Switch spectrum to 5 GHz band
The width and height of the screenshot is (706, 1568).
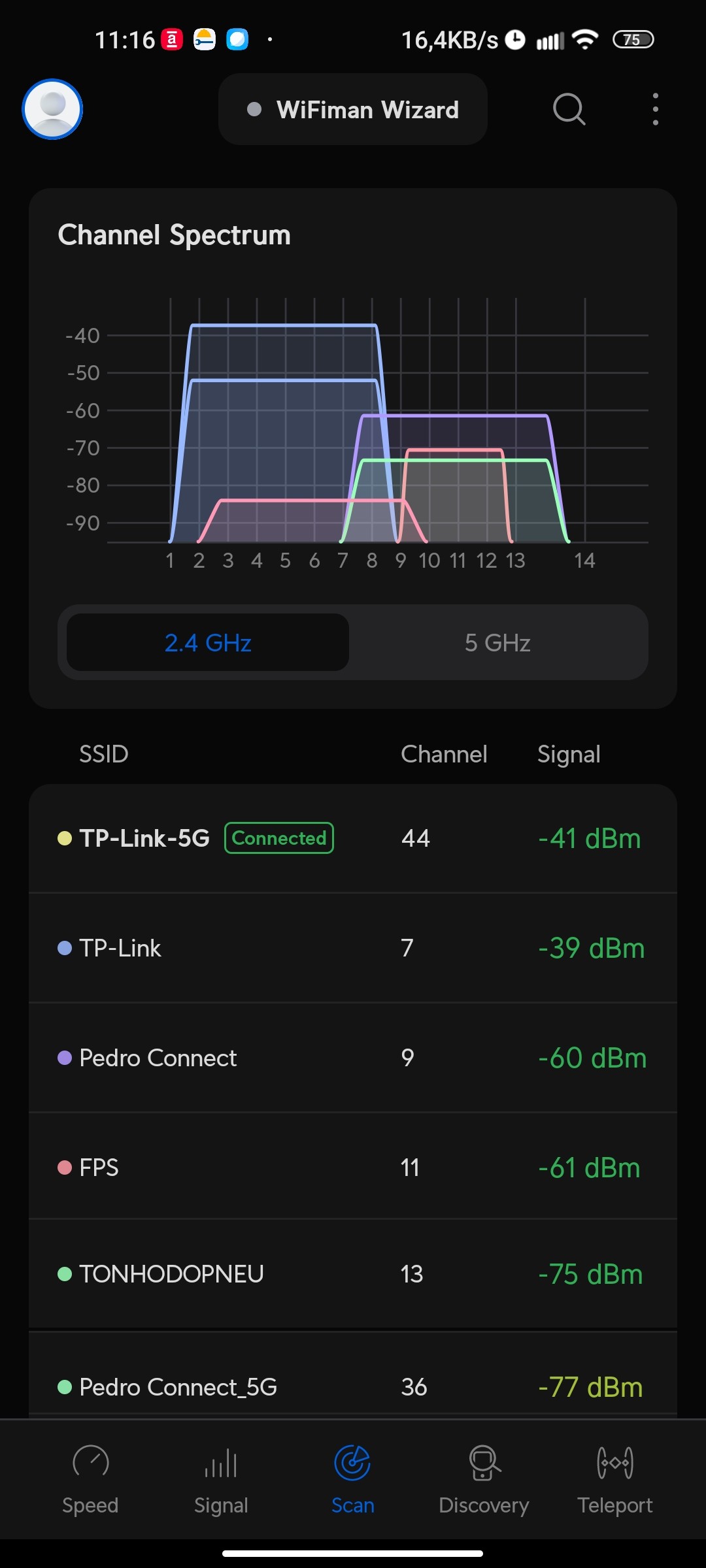coord(497,643)
